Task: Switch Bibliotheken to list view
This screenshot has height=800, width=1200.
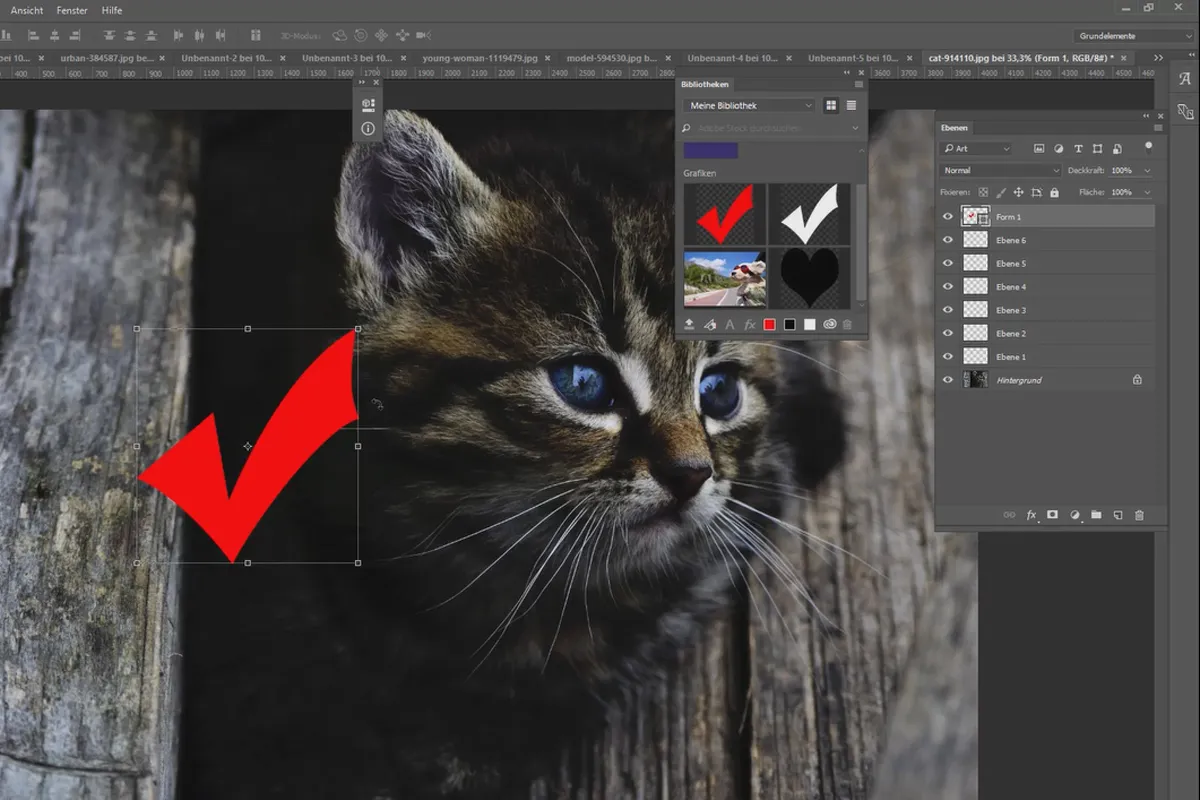Action: click(851, 105)
